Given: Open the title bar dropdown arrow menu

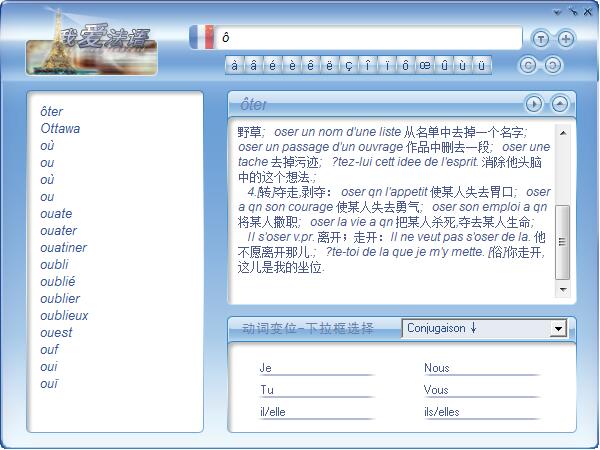Looking at the screenshot, I should [x=557, y=12].
